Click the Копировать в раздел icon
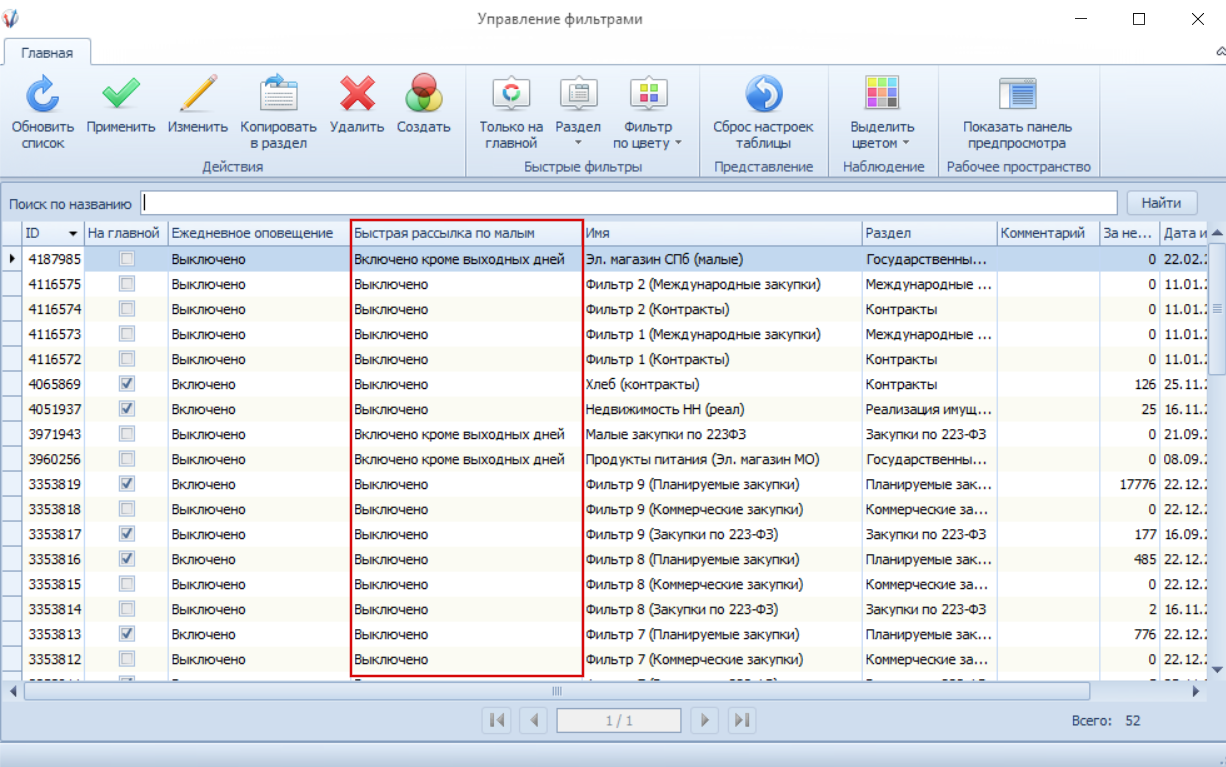The width and height of the screenshot is (1226, 767). (278, 96)
